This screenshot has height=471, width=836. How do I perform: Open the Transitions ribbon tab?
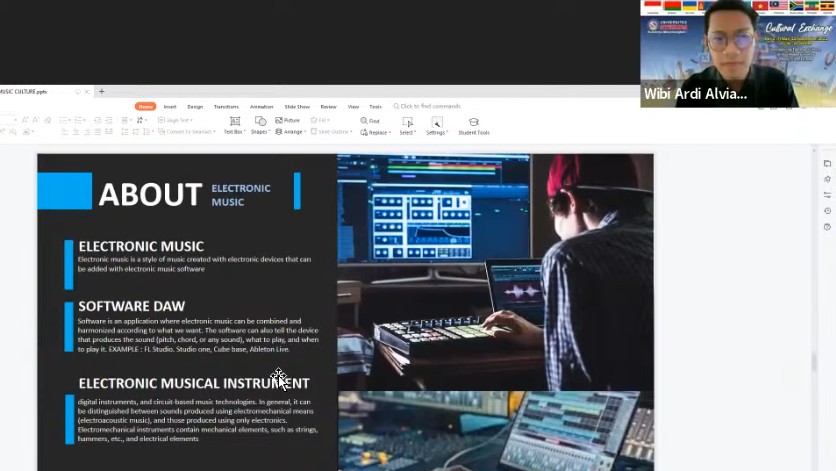point(226,107)
